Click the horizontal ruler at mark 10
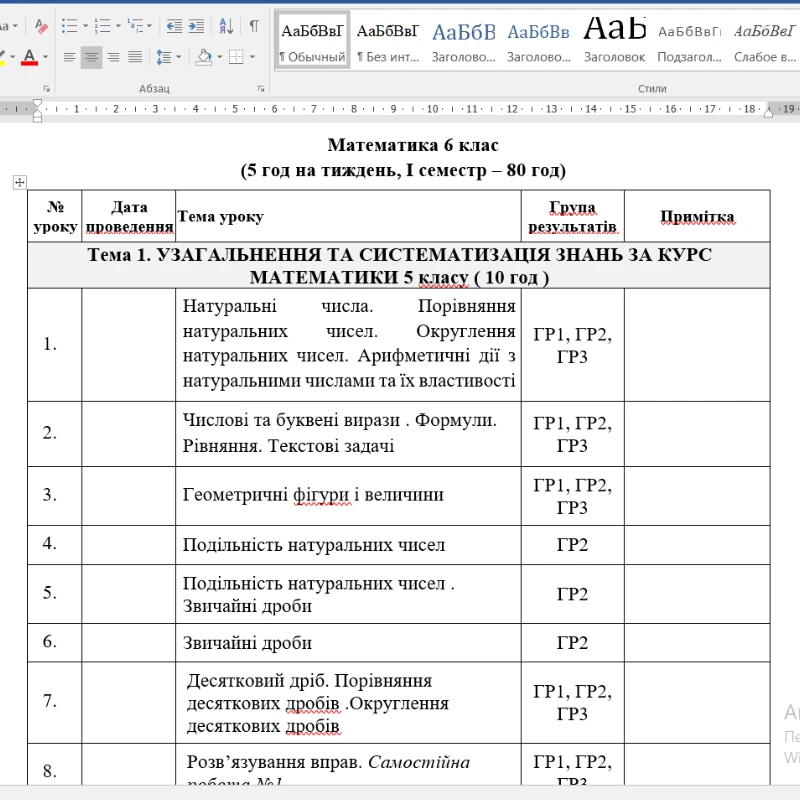This screenshot has height=800, width=800. pos(432,109)
